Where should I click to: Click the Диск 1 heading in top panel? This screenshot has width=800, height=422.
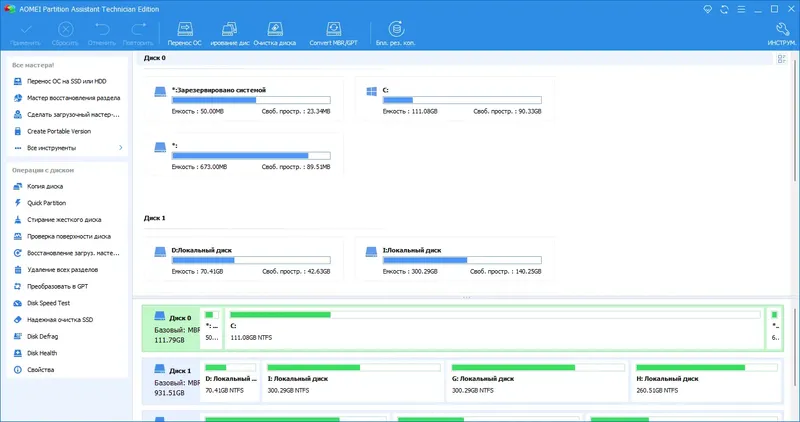pos(155,218)
